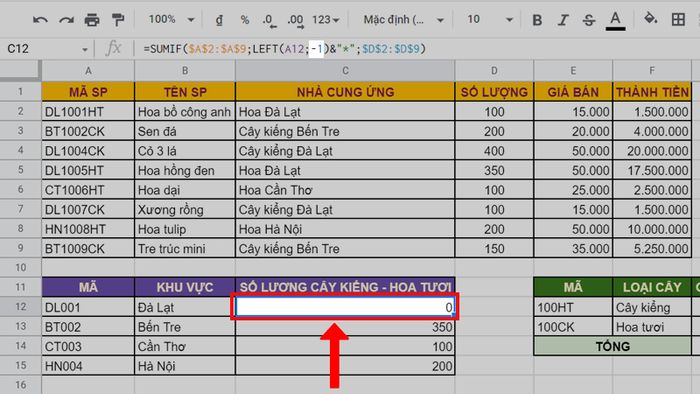Screen dimensions: 700x394
Task: Select column C header
Action: [x=345, y=71]
